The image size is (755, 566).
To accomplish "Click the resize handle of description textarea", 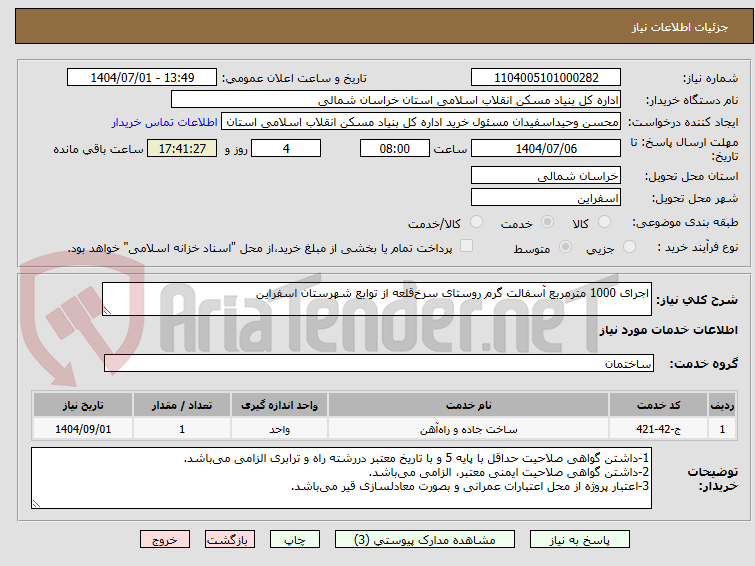I will pyautogui.click(x=107, y=311).
